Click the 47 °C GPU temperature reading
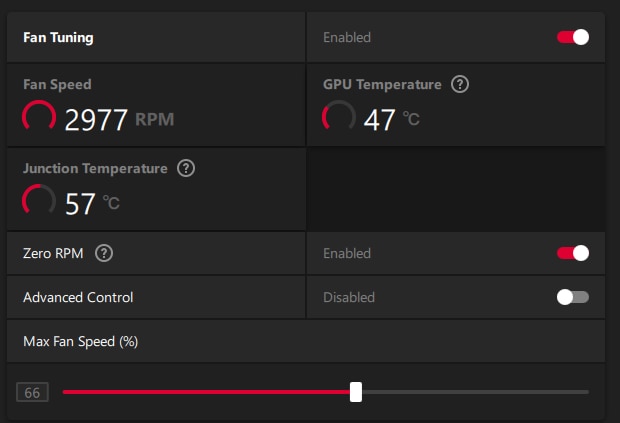620x423 pixels. pyautogui.click(x=391, y=119)
